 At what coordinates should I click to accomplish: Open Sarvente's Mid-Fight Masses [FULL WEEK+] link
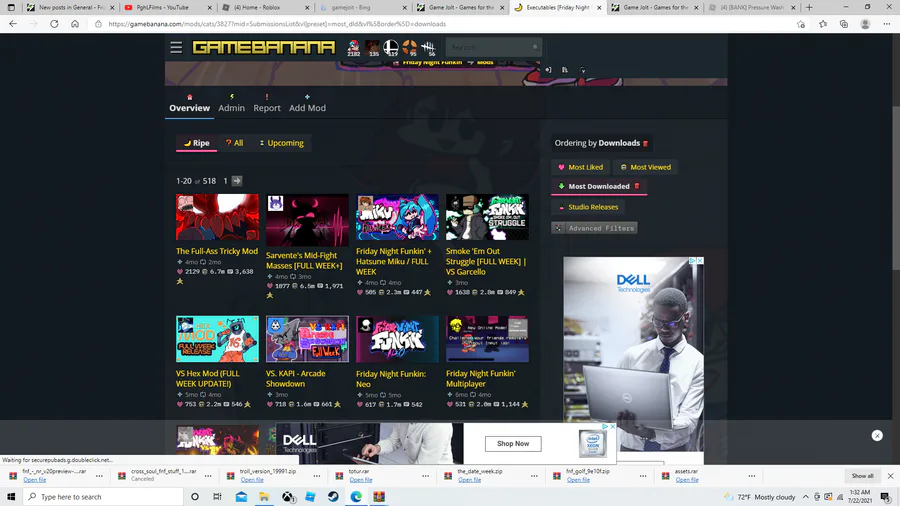click(x=304, y=260)
